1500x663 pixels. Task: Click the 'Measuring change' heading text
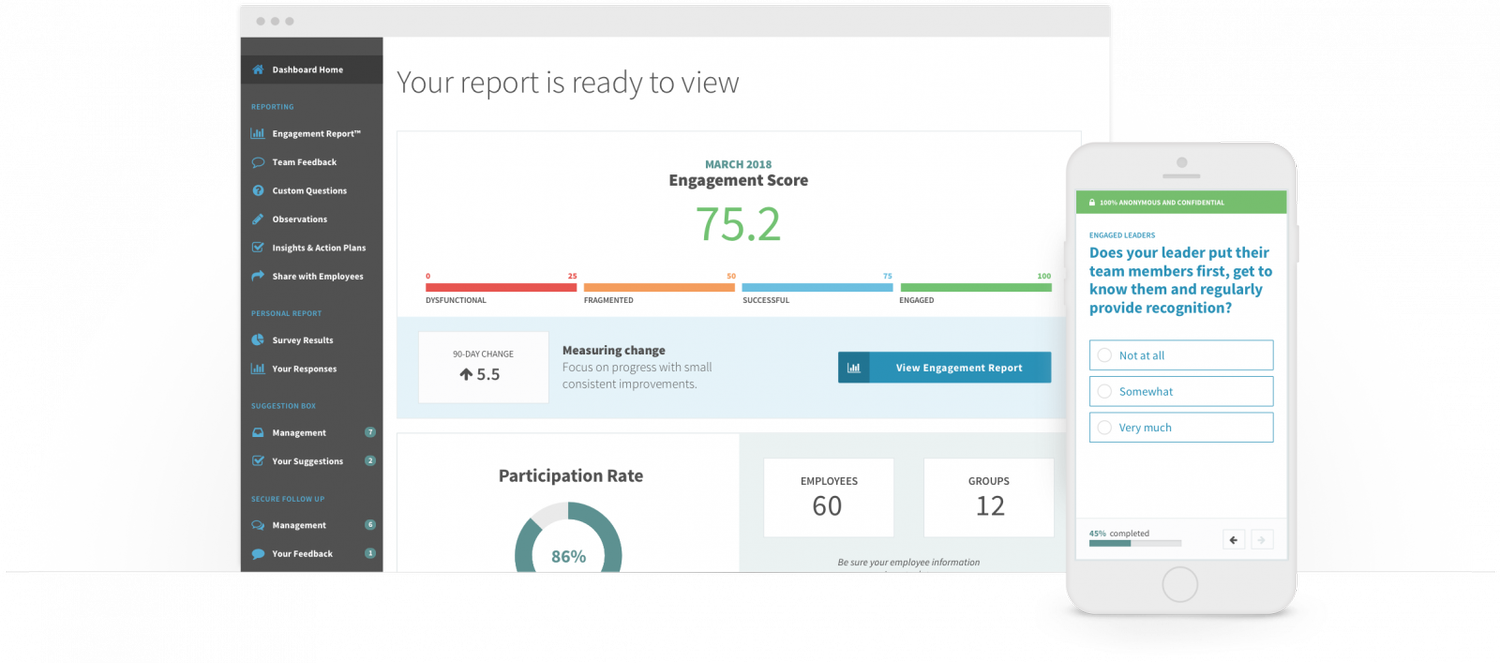tap(613, 350)
